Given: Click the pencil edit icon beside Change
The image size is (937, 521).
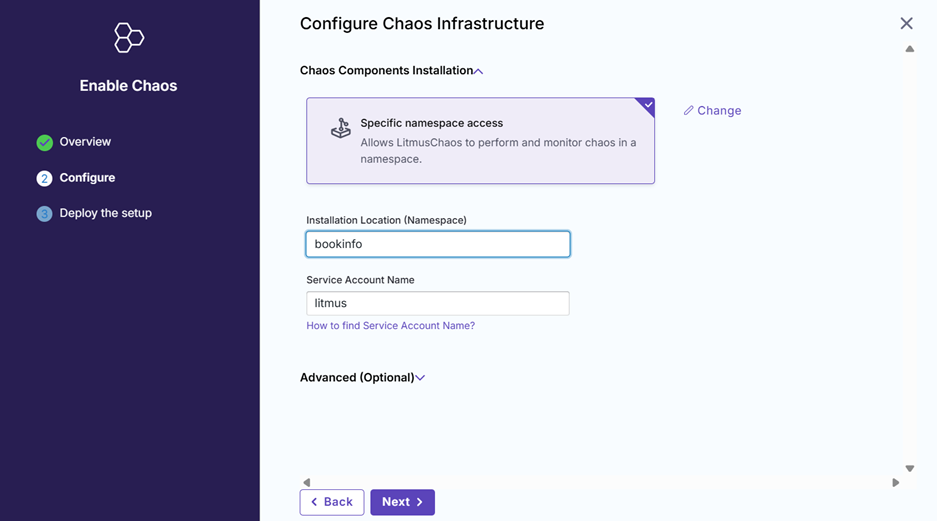Looking at the screenshot, I should coord(688,111).
